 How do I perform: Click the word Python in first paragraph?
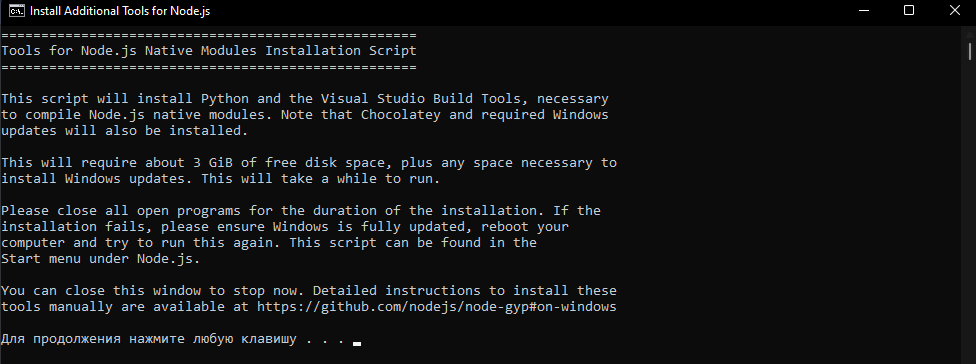(225, 99)
